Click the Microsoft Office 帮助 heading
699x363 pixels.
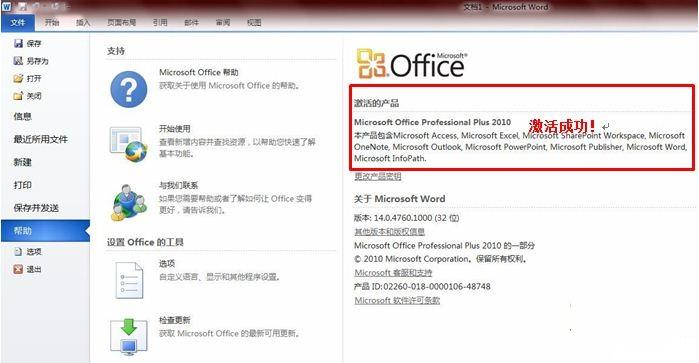[x=199, y=72]
